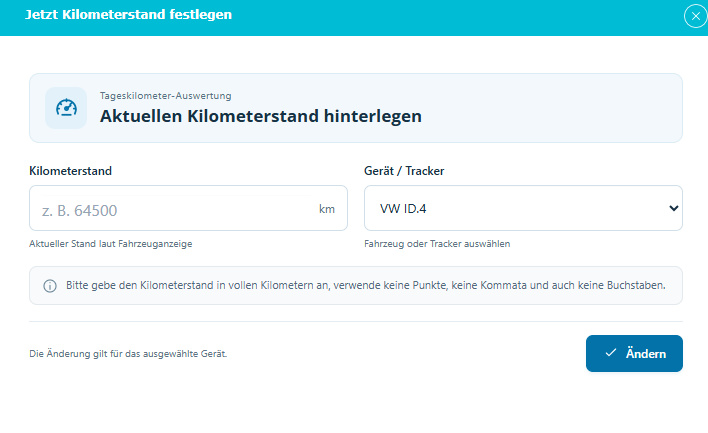The image size is (708, 433).
Task: Click the 'Aktueller Stand laut Fahrzeuganzeige' helper text
Action: [111, 244]
